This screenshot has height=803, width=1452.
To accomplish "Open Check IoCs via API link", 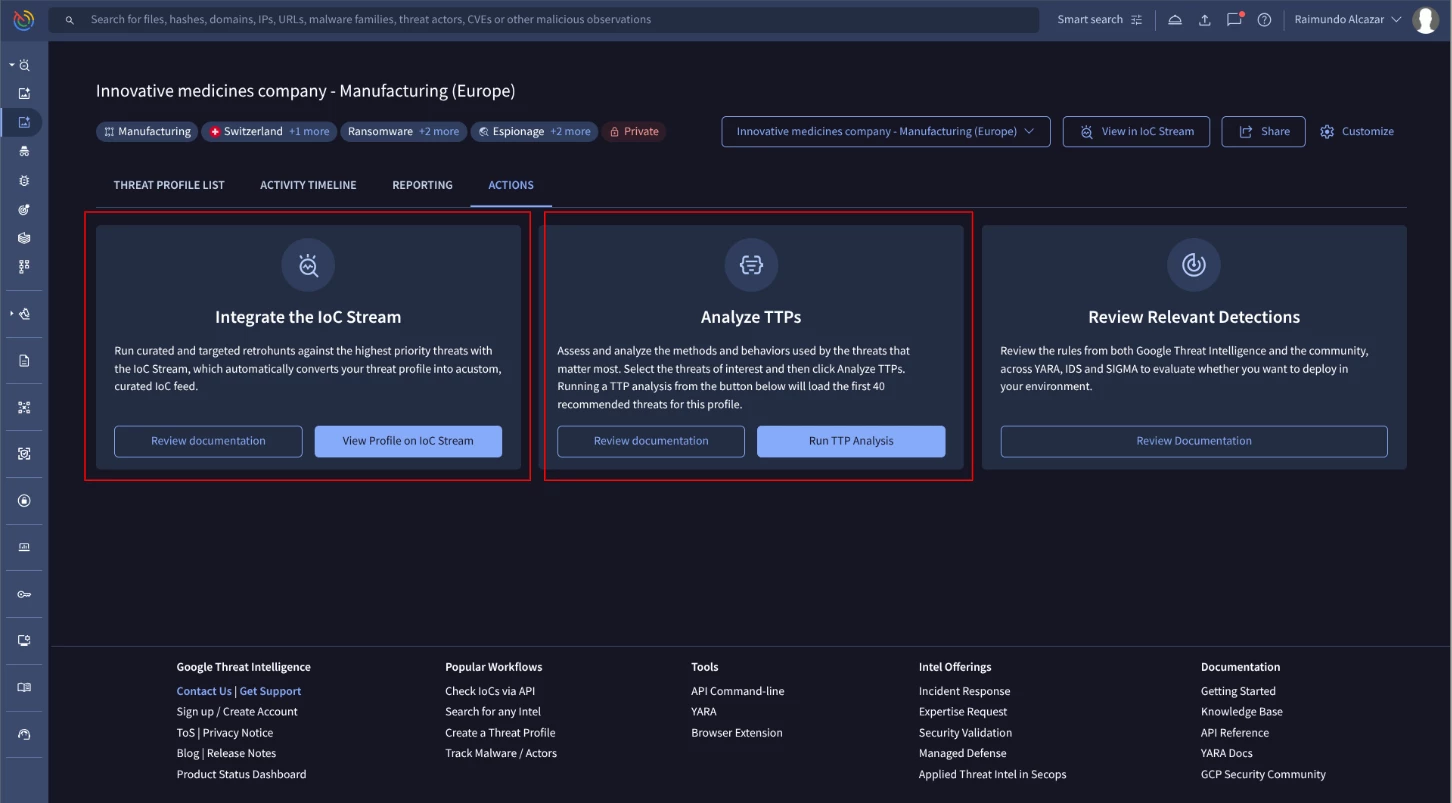I will pos(490,691).
